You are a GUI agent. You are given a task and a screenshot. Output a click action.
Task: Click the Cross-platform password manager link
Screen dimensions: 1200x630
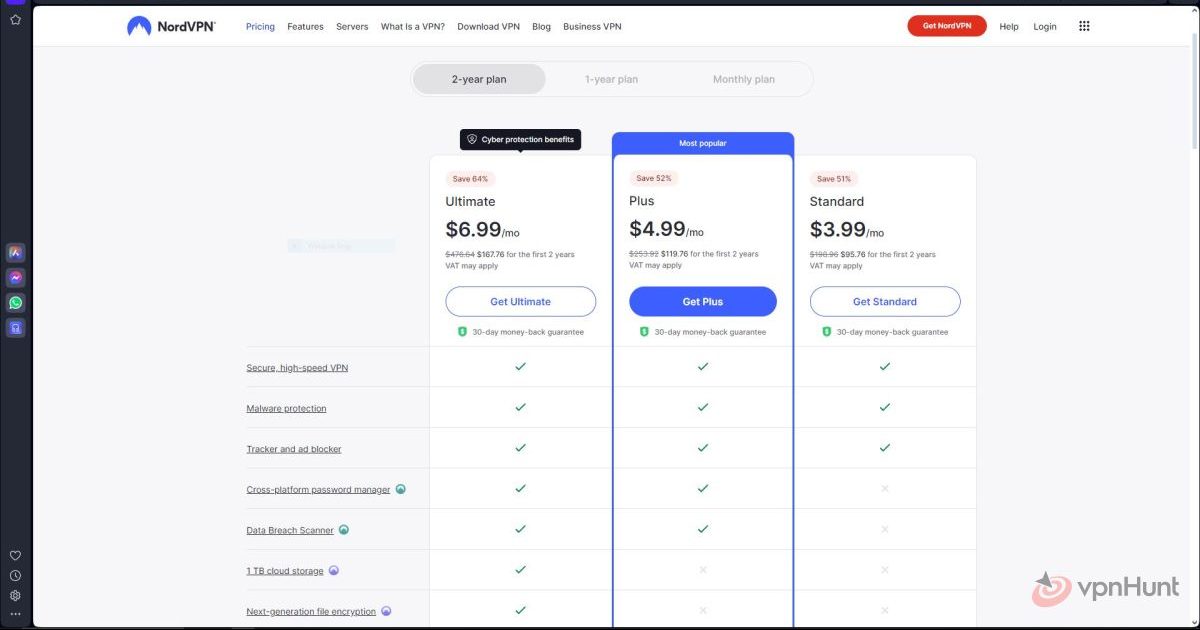click(318, 490)
